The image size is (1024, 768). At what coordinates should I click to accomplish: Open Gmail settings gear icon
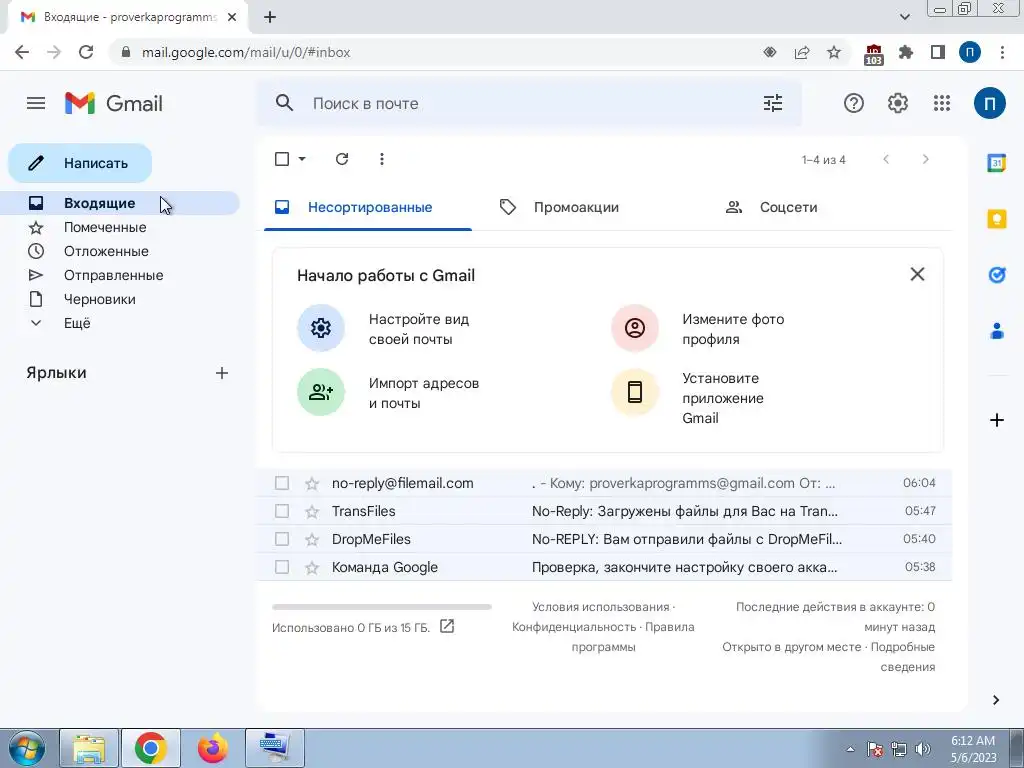[x=897, y=103]
